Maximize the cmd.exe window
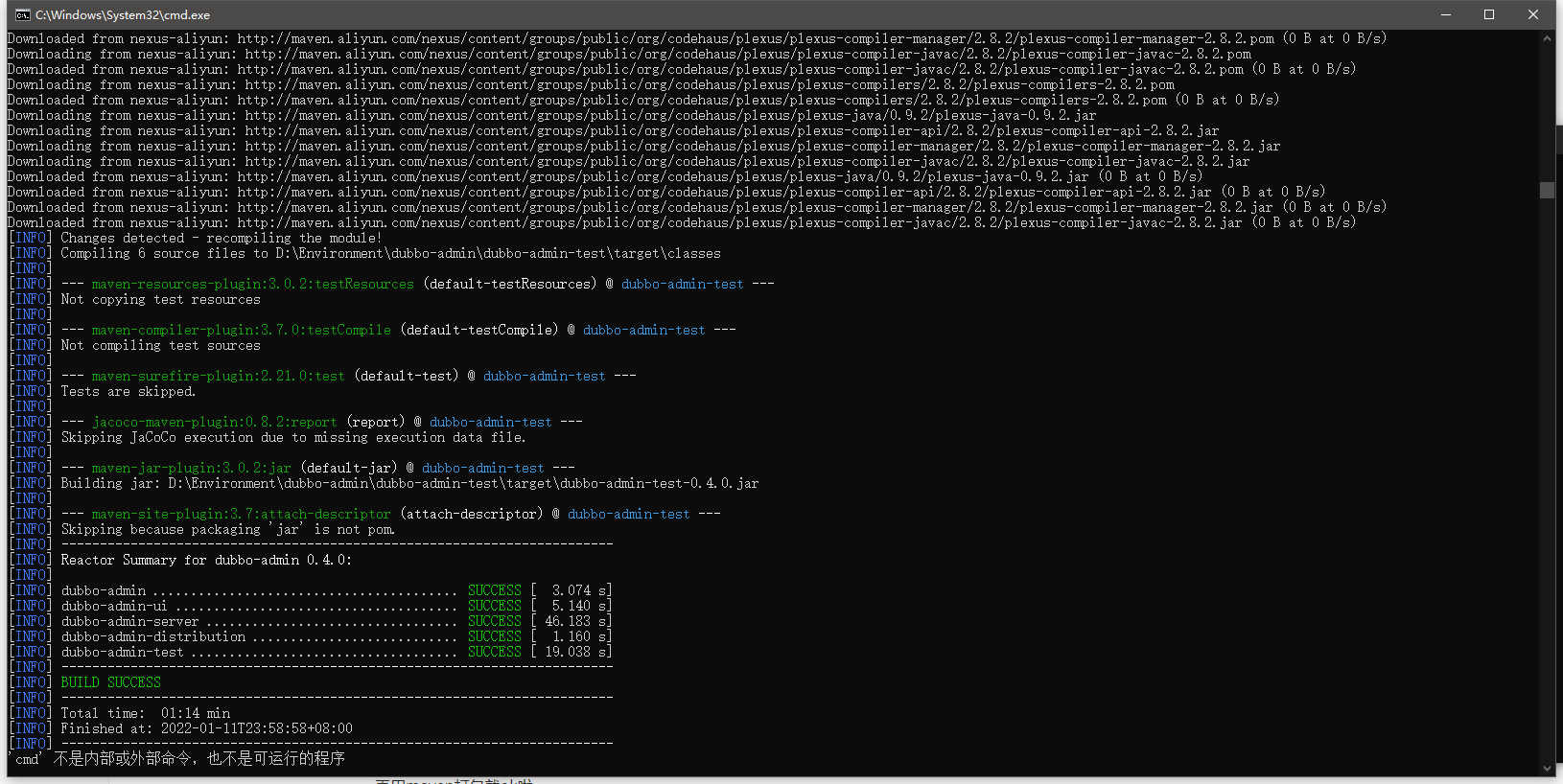Image resolution: width=1563 pixels, height=784 pixels. (1489, 14)
